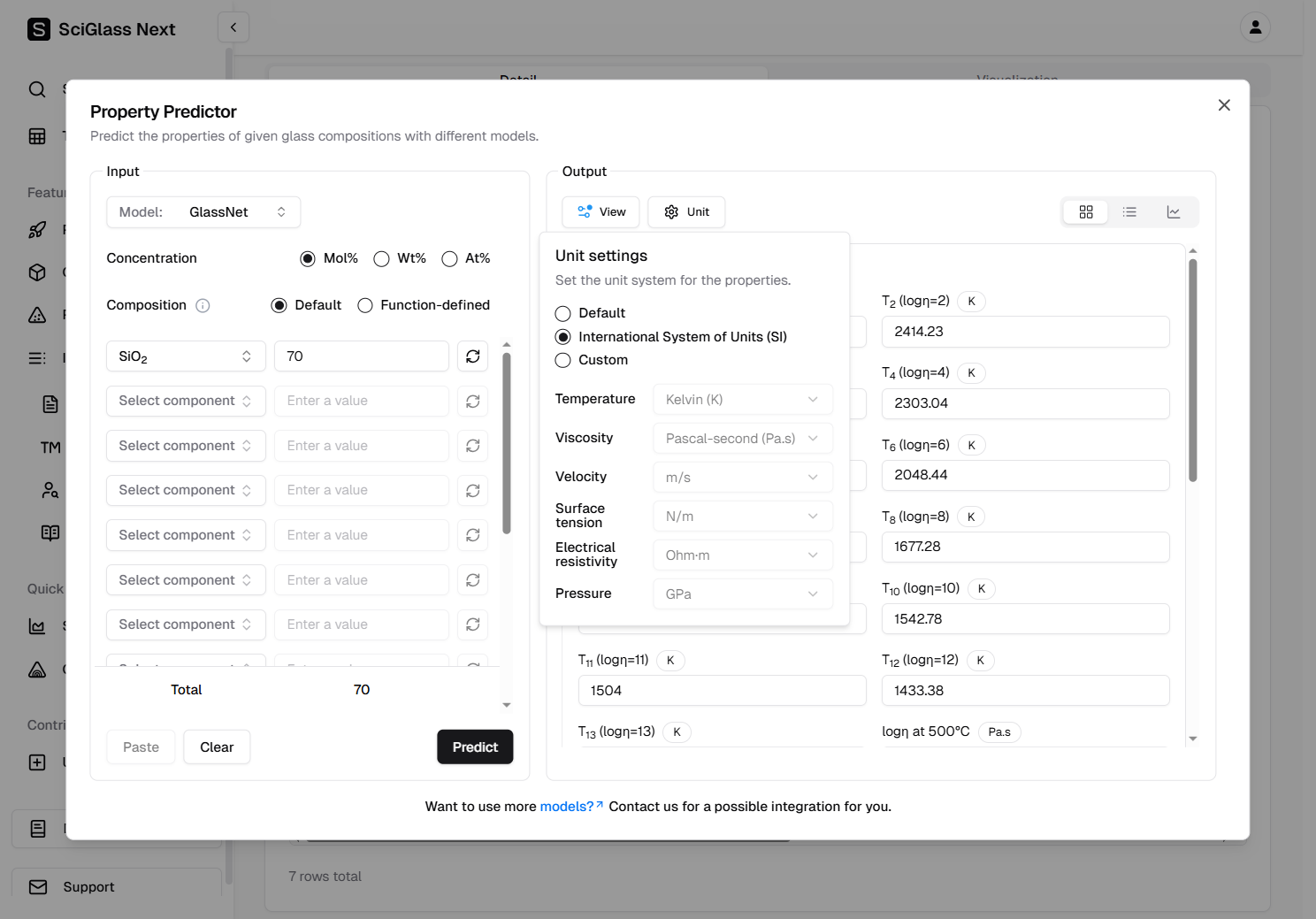Open the user profile avatar
This screenshot has height=919, width=1316.
coord(1255,27)
